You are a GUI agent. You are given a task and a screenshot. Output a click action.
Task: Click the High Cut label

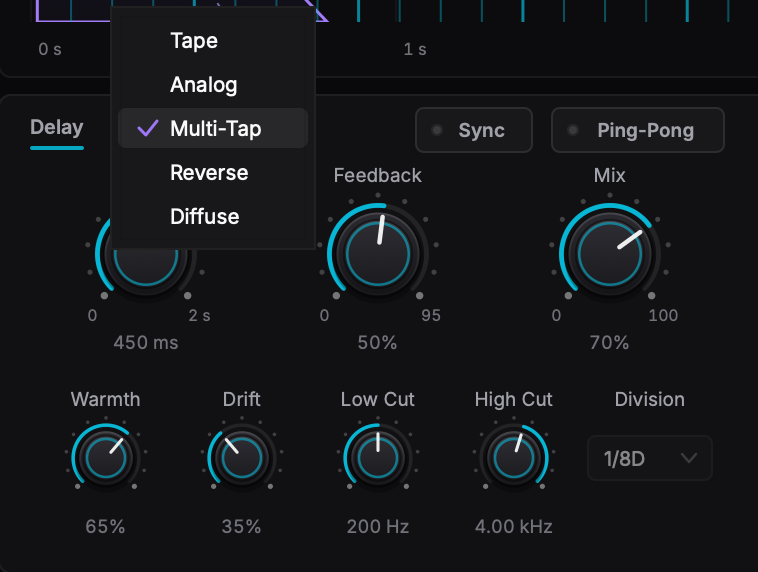[x=513, y=400]
